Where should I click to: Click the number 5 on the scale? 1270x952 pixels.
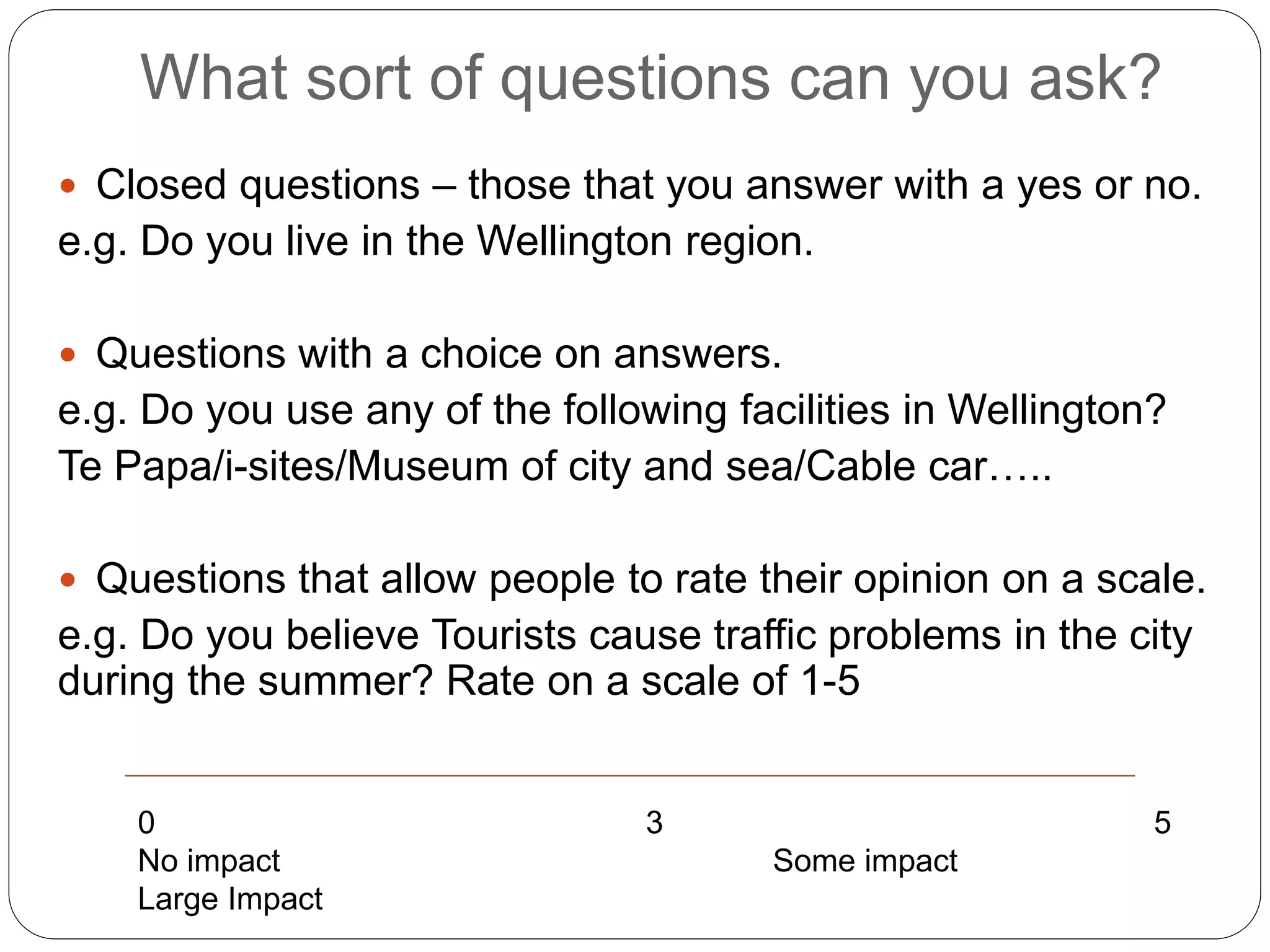coord(1162,823)
